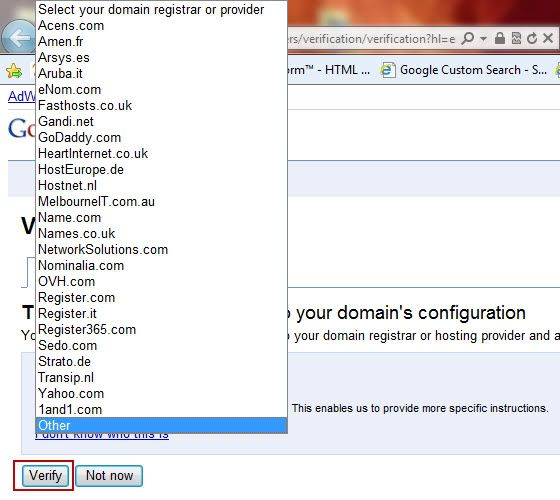
Task: Choose Arsys.es from the list
Action: point(161,58)
